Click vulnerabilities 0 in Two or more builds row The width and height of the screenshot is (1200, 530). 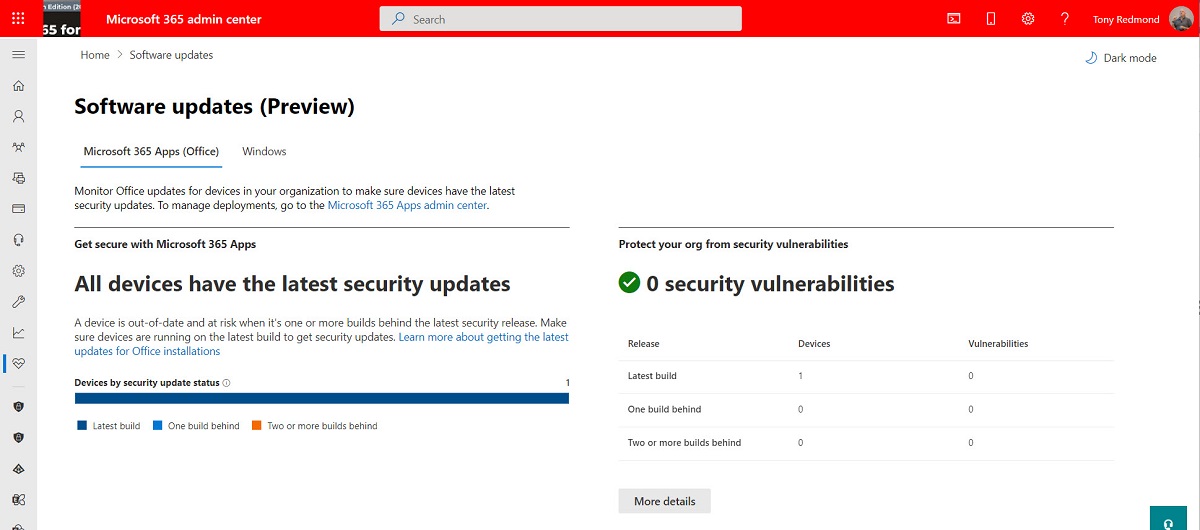[x=971, y=442]
